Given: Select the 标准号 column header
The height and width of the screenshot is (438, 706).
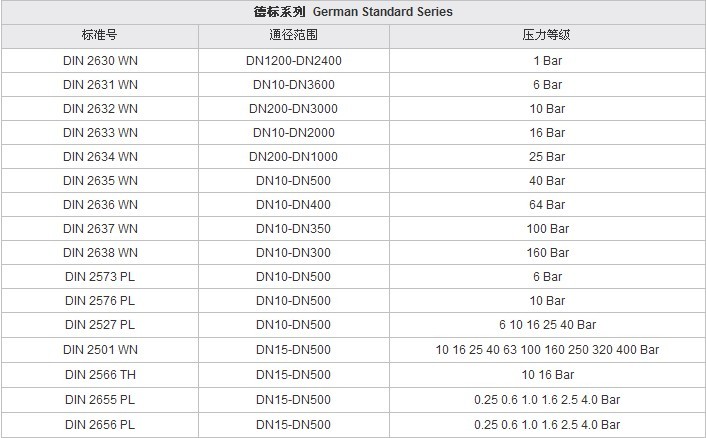Looking at the screenshot, I should pos(100,35).
